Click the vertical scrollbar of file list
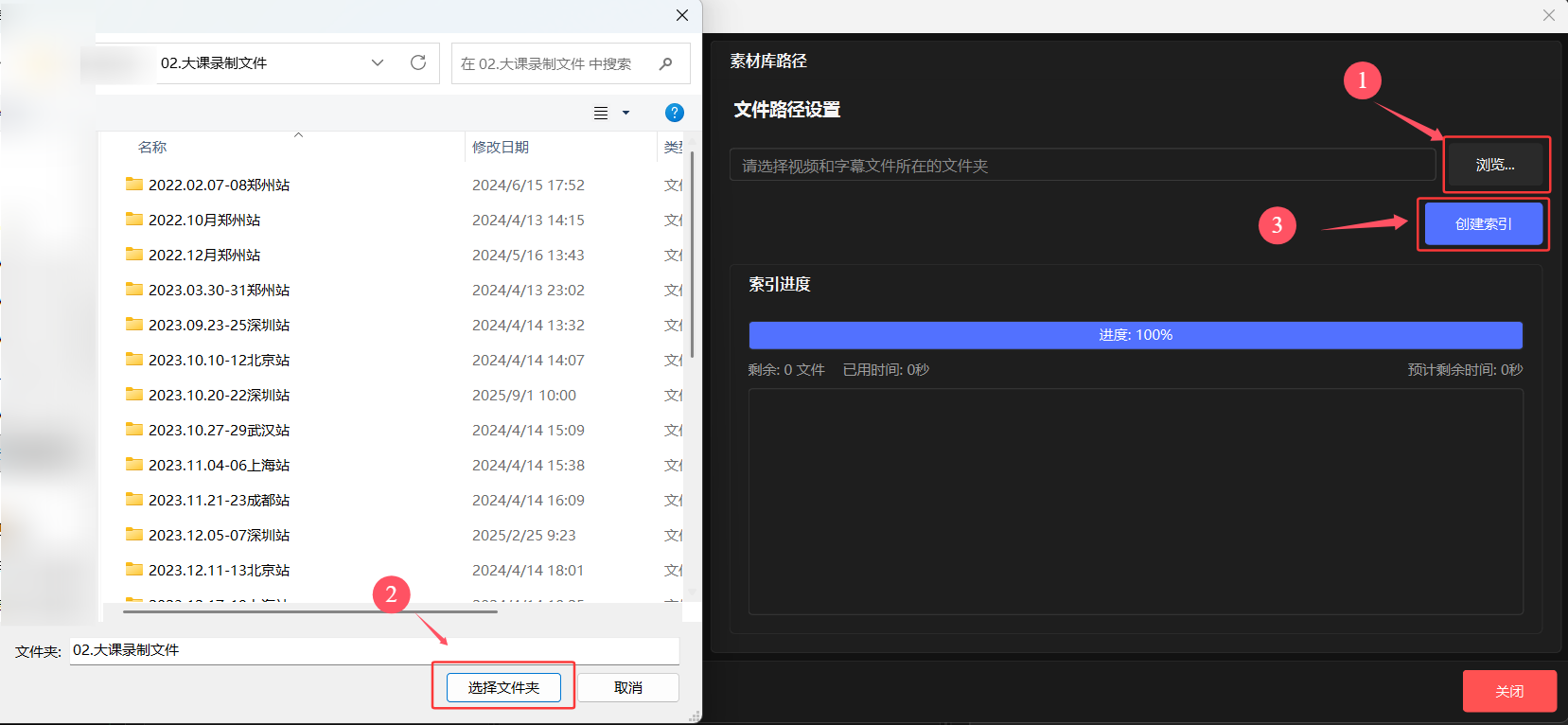Image resolution: width=1568 pixels, height=725 pixels. [x=693, y=254]
